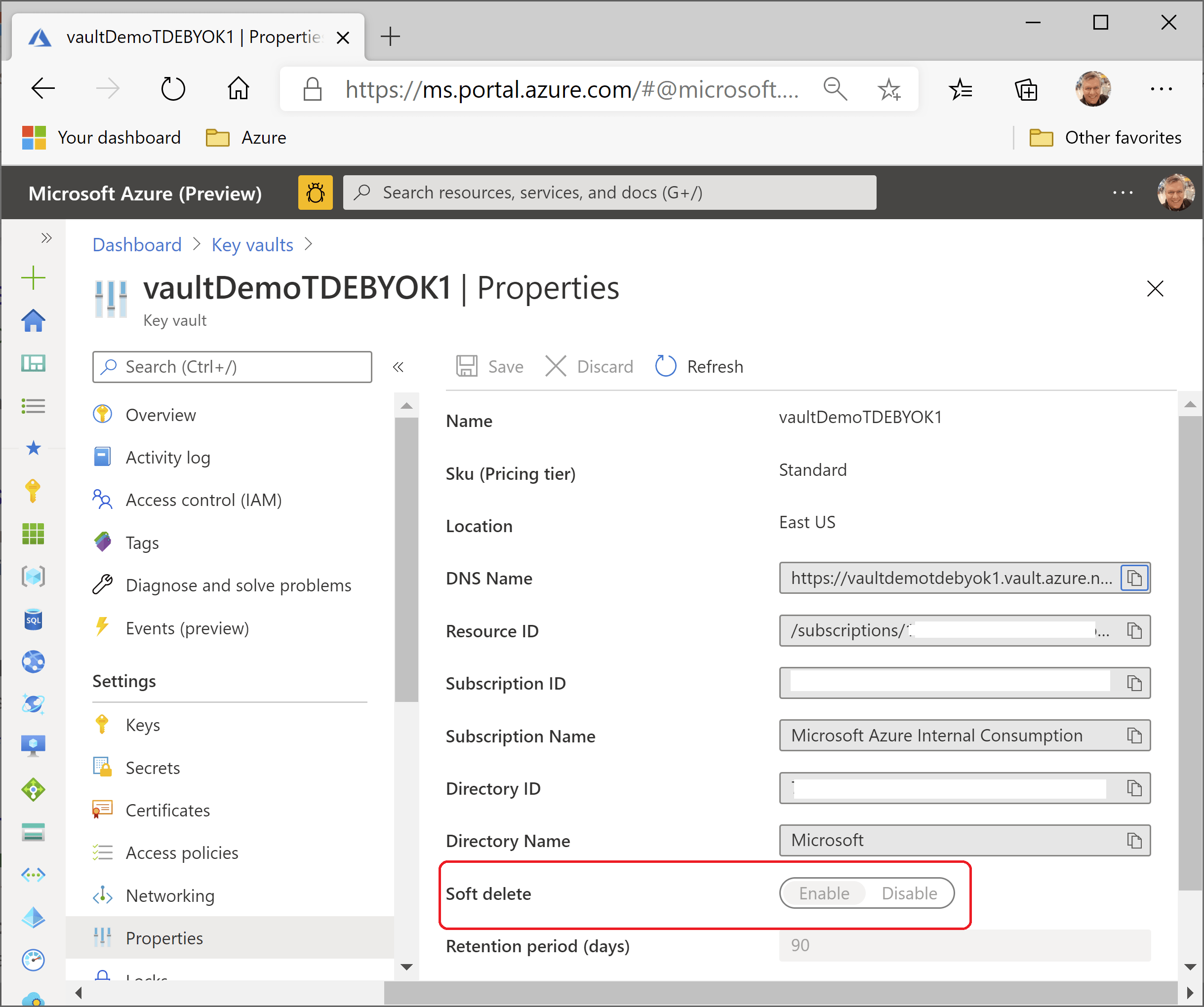The width and height of the screenshot is (1204, 1007).
Task: Copy the Subscription Name value
Action: 1134,736
